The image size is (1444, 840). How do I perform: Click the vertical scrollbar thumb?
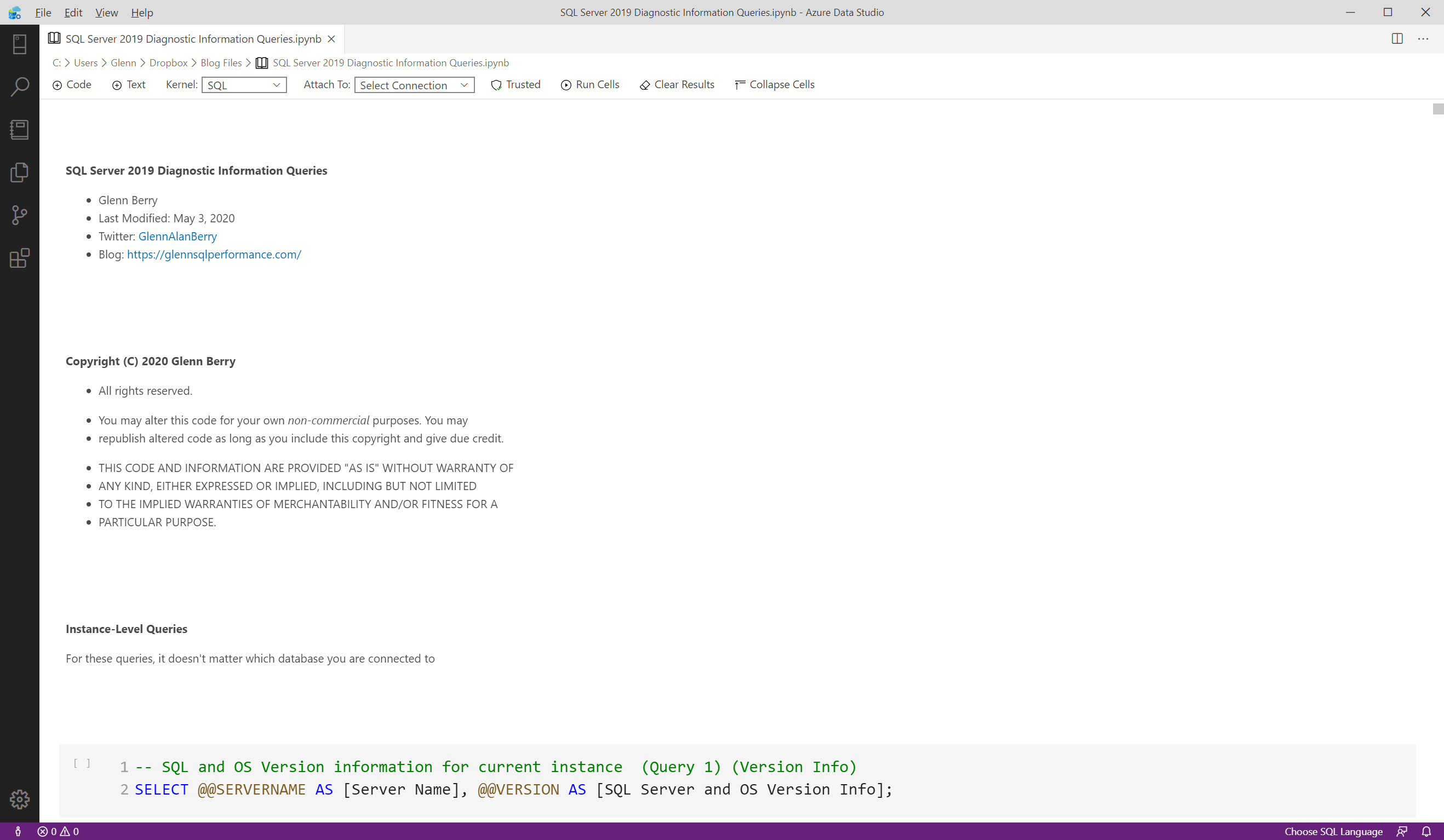click(1439, 109)
